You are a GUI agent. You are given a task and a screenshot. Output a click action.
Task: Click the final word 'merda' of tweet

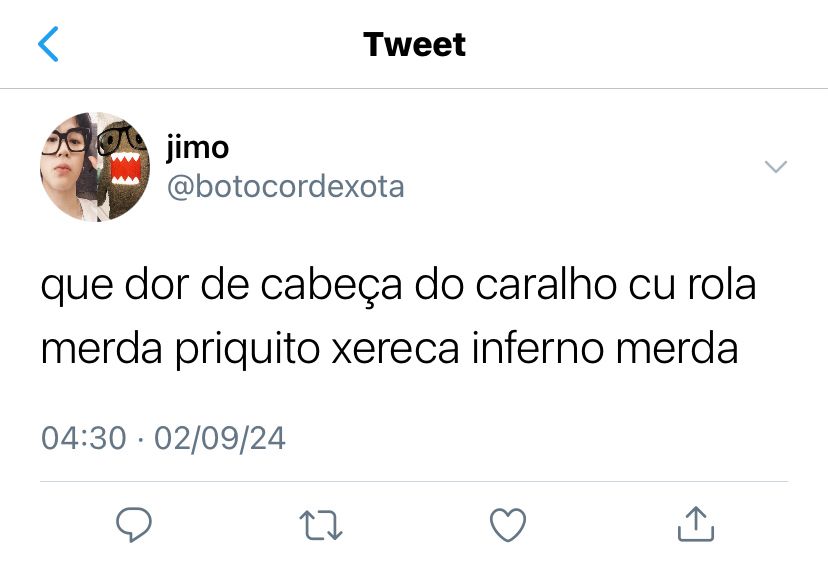[x=677, y=347]
